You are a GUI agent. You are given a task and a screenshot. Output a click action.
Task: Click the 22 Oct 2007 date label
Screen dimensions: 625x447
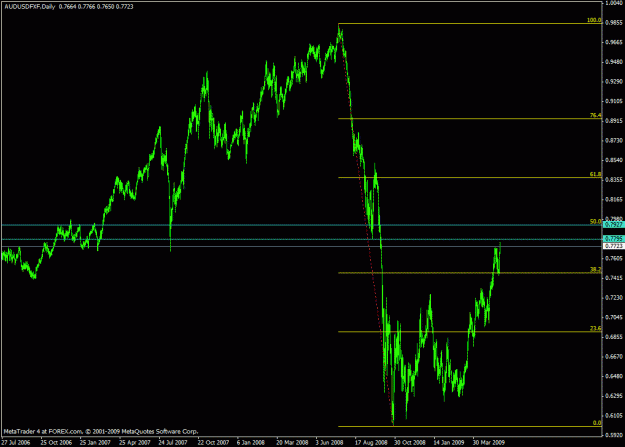point(213,443)
